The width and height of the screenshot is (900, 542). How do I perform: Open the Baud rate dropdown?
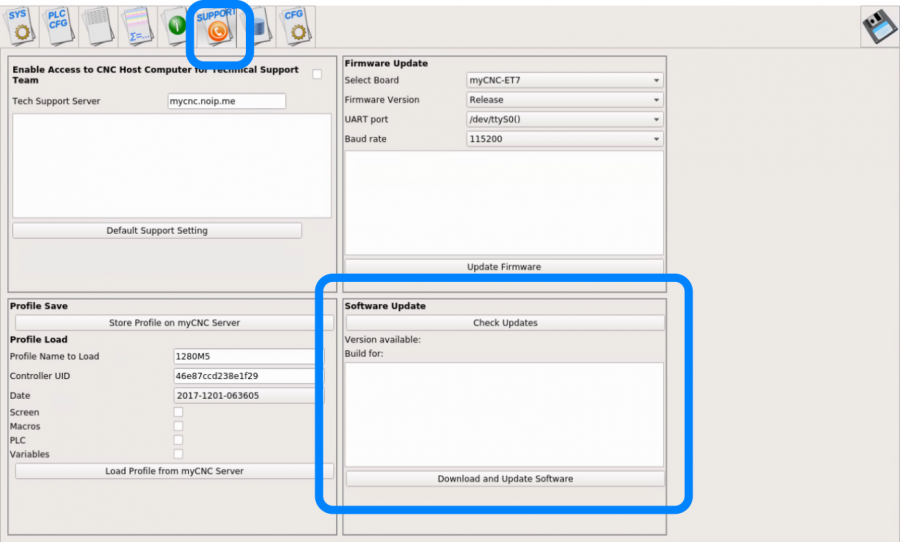(564, 139)
